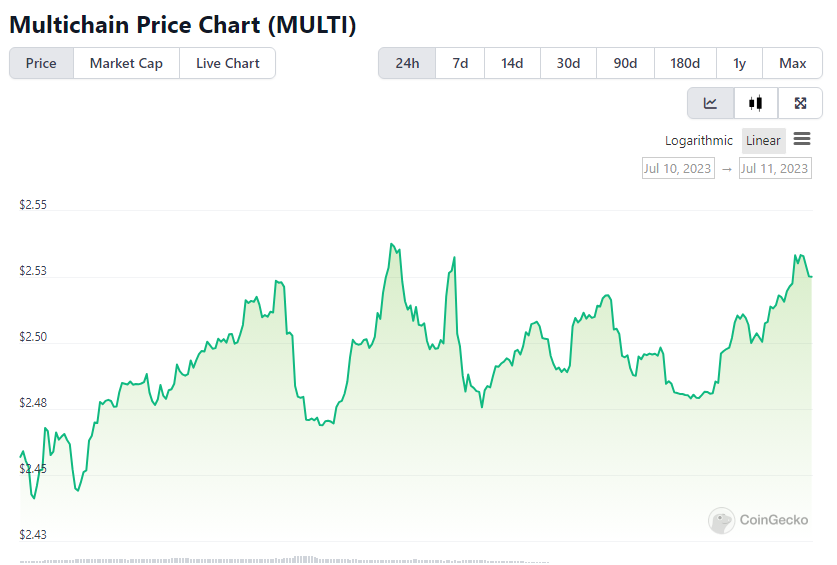The height and width of the screenshot is (565, 837).
Task: Click the $2.43 axis label
Action: [33, 535]
